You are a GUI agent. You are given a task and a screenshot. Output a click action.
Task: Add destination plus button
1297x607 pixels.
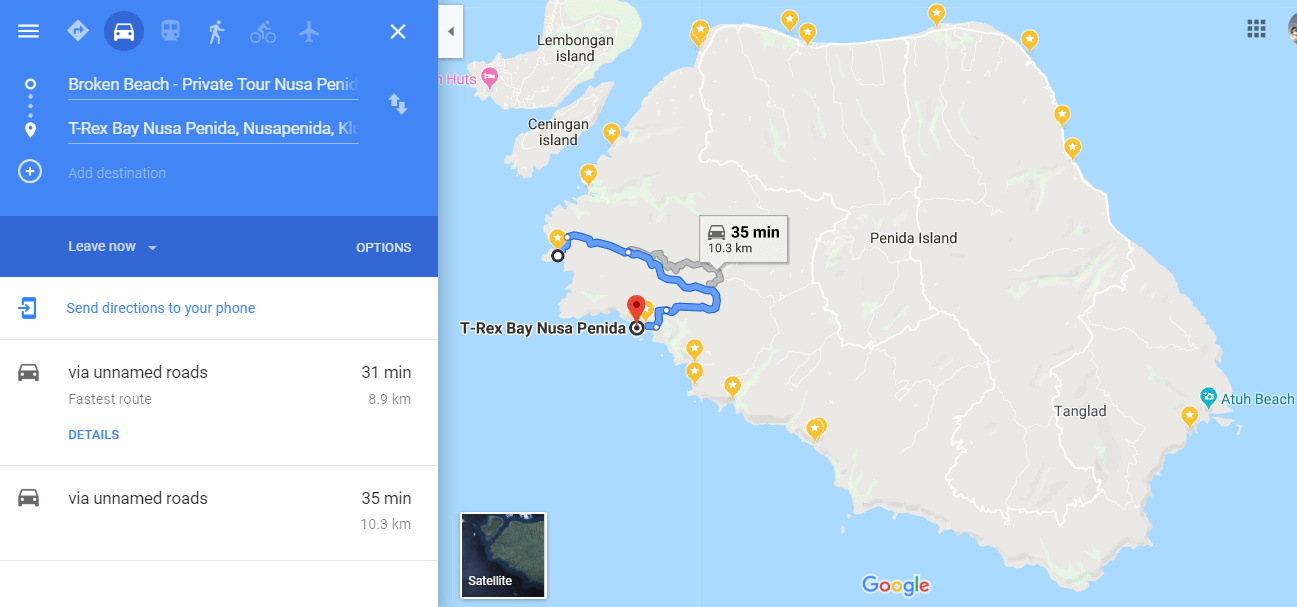pyautogui.click(x=31, y=172)
